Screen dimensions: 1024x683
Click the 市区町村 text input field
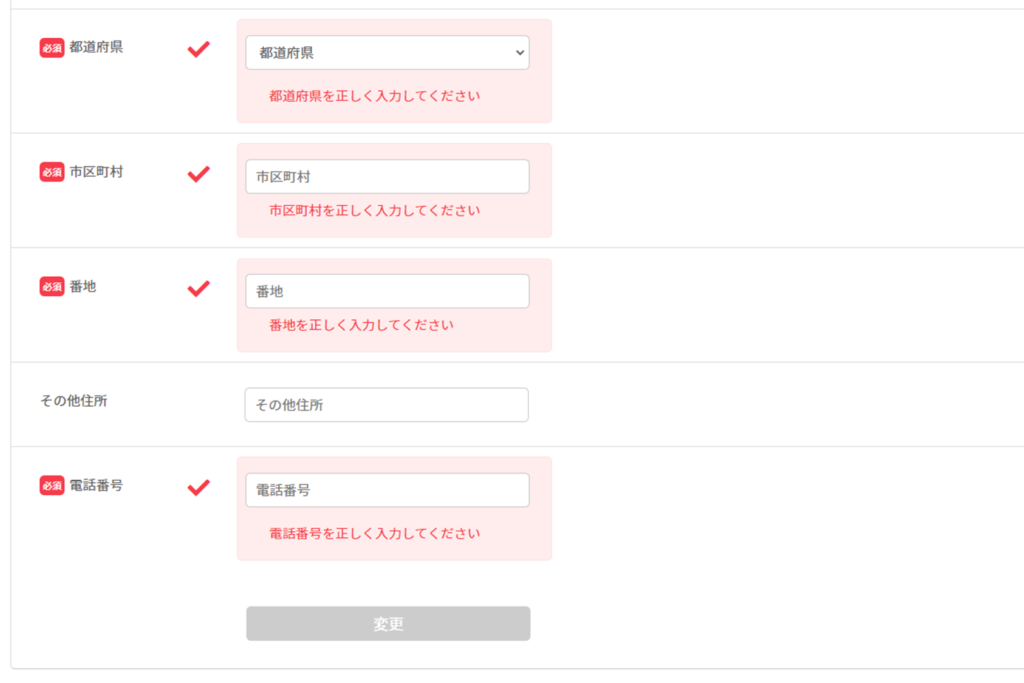[387, 177]
